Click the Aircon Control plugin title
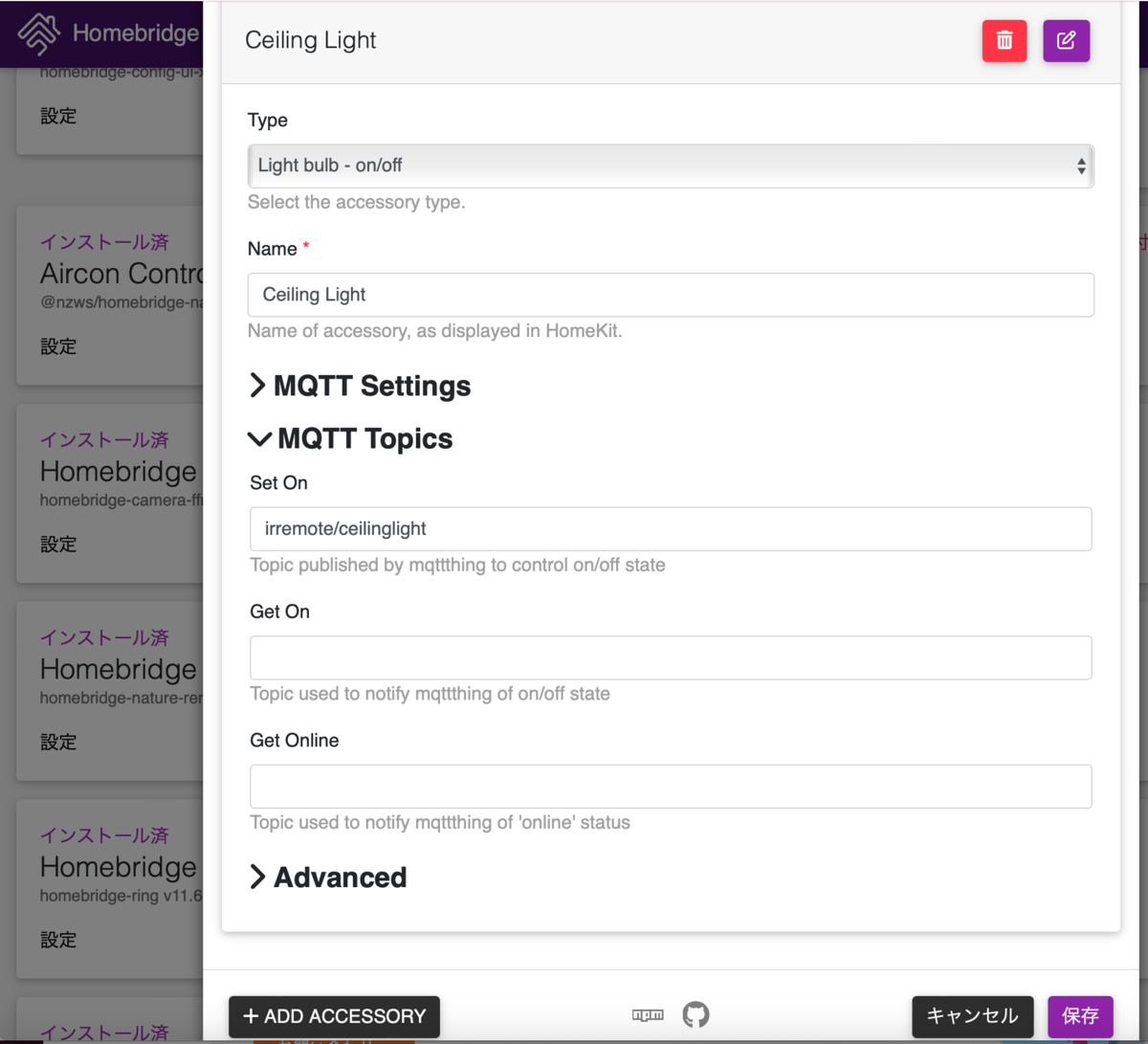1148x1044 pixels. (121, 274)
